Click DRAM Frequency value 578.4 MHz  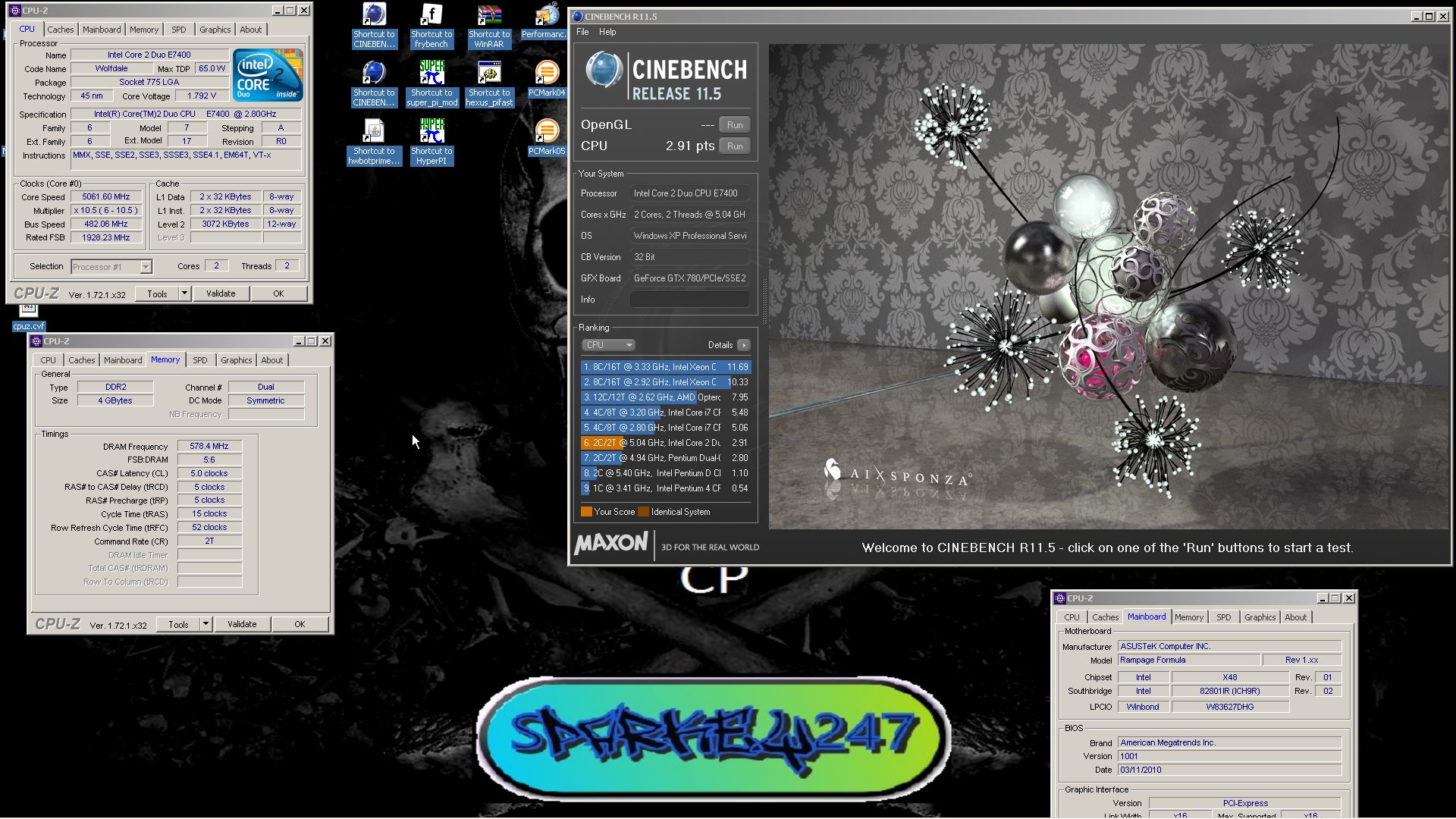[x=209, y=447]
